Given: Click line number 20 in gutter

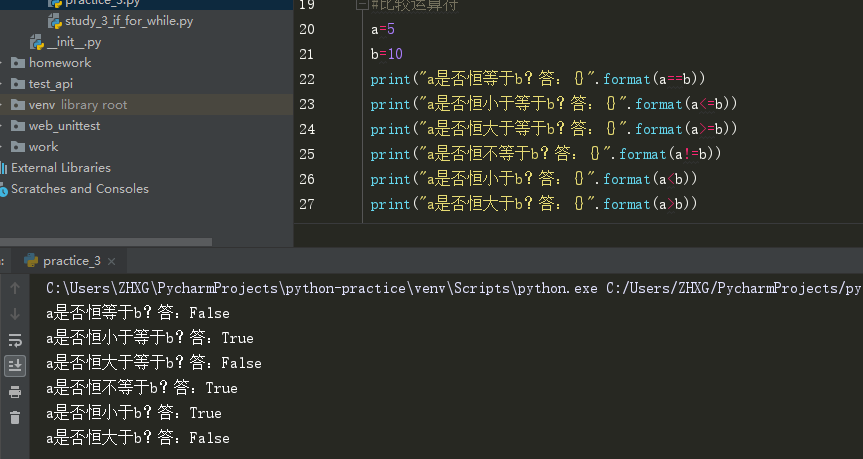Looking at the screenshot, I should point(307,29).
